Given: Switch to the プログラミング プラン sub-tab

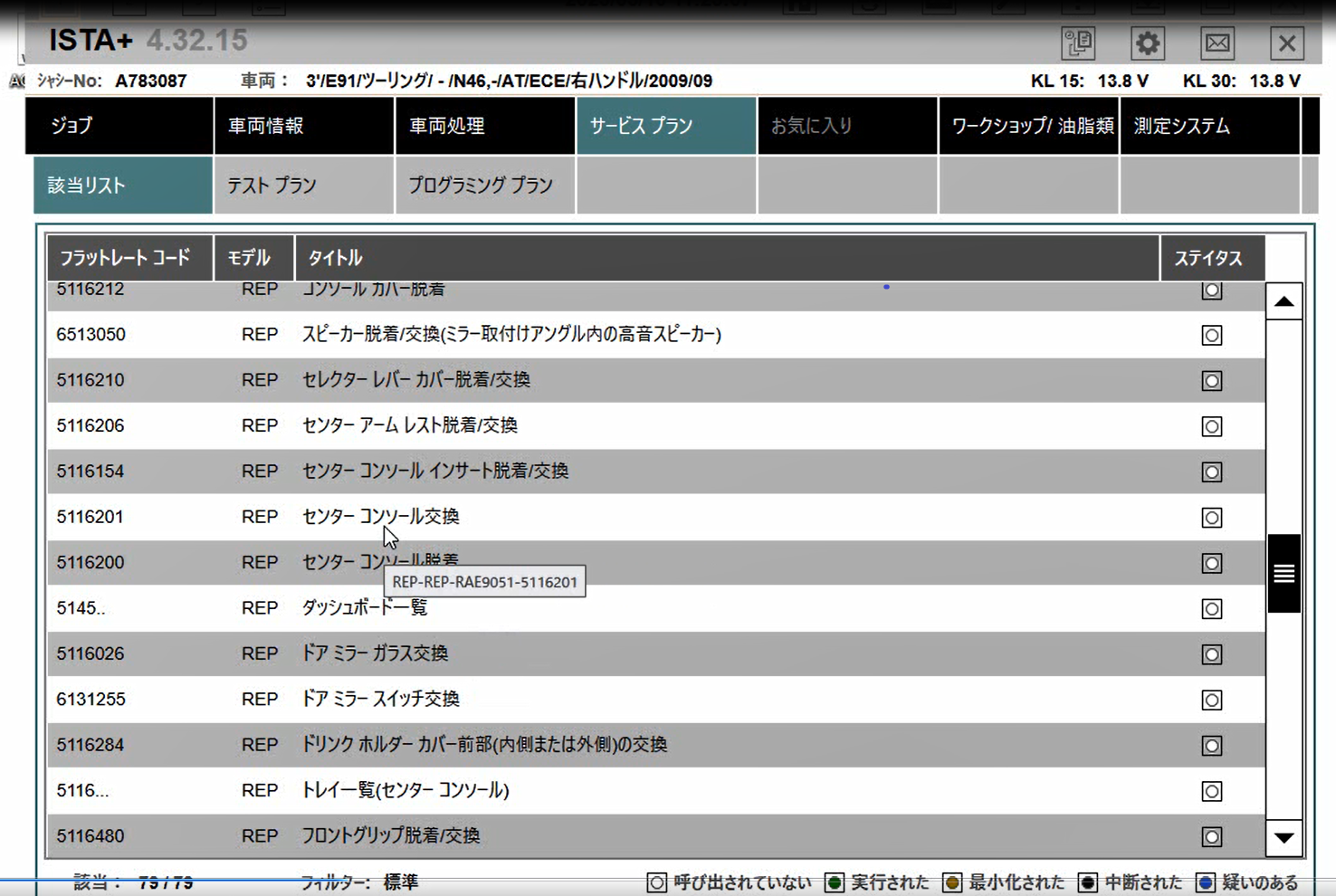Looking at the screenshot, I should pos(485,186).
